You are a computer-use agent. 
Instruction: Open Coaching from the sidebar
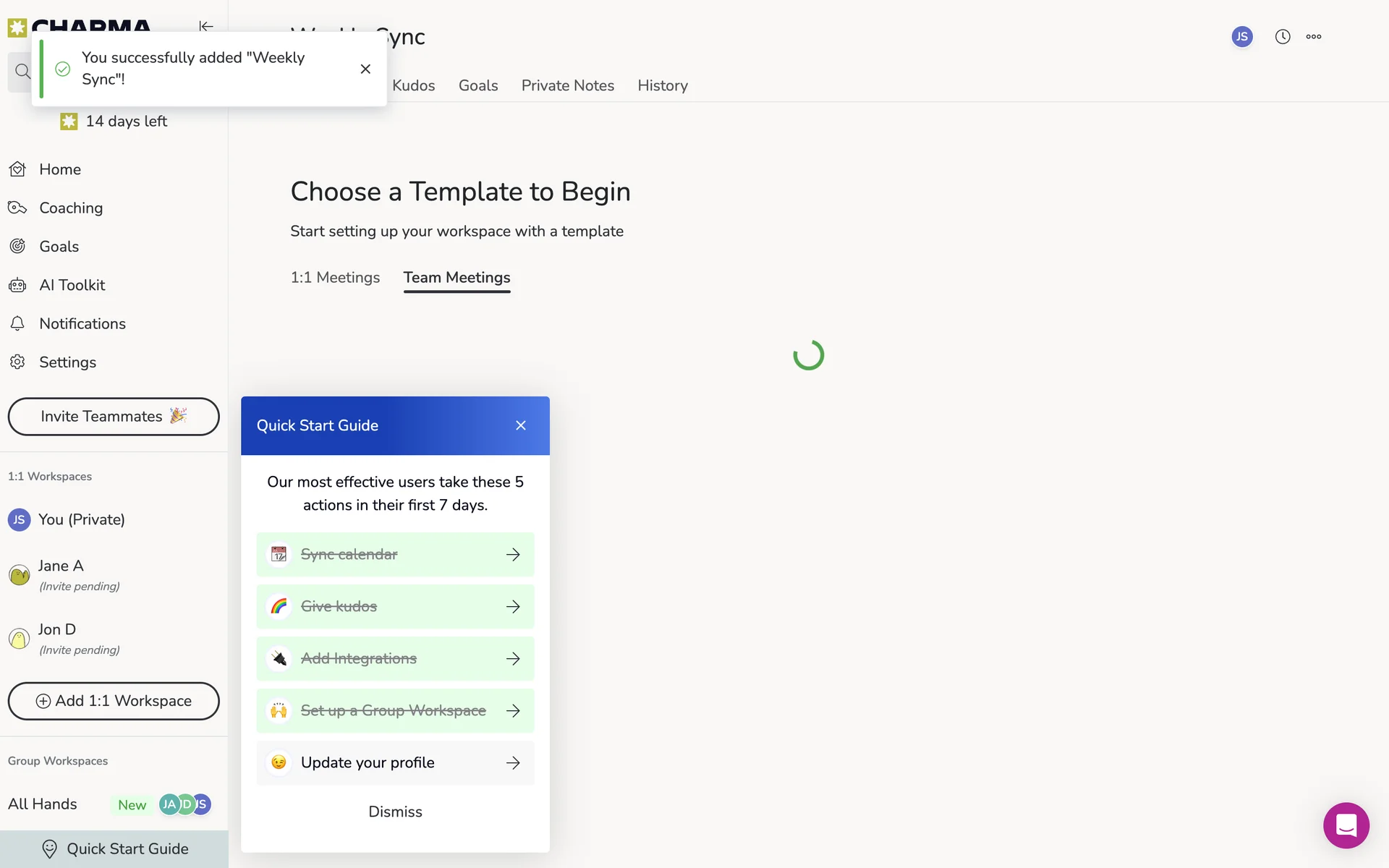71,208
